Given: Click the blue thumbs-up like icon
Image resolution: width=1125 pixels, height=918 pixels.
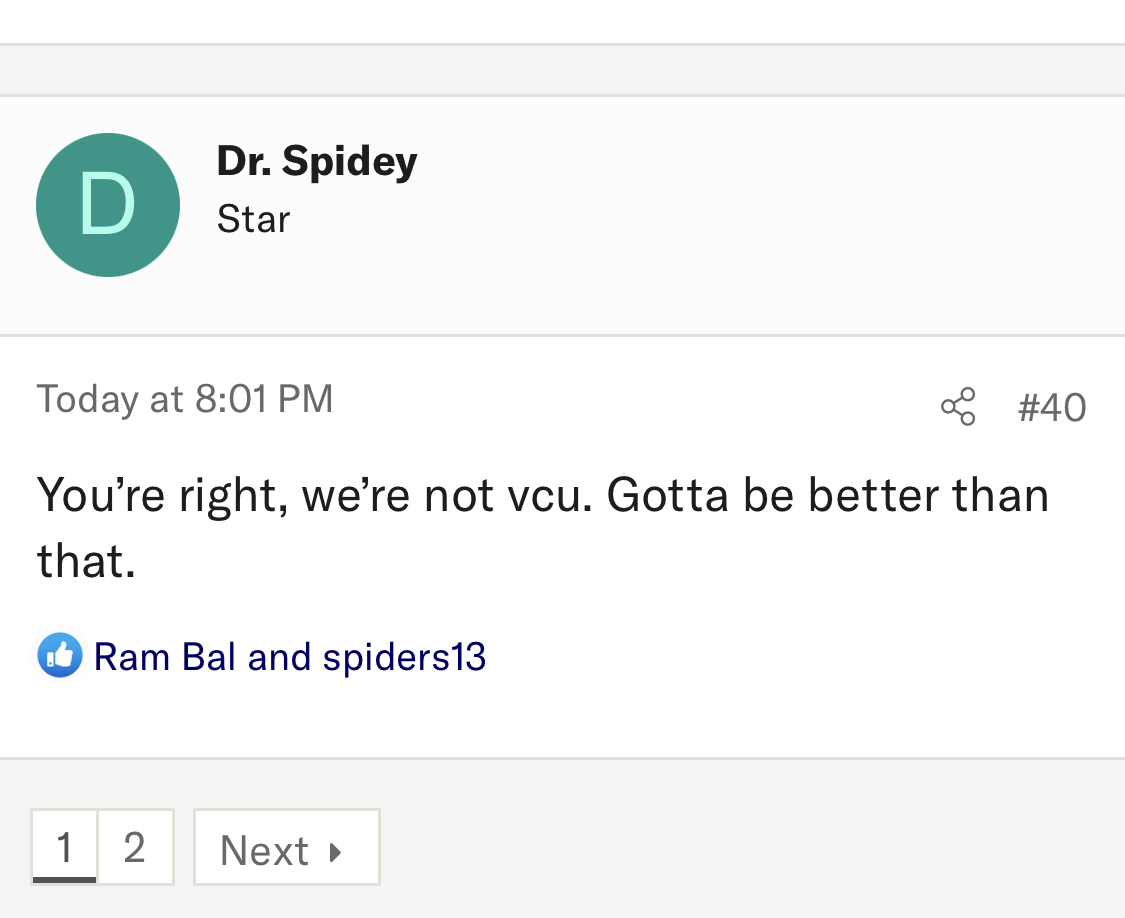Looking at the screenshot, I should pyautogui.click(x=60, y=656).
